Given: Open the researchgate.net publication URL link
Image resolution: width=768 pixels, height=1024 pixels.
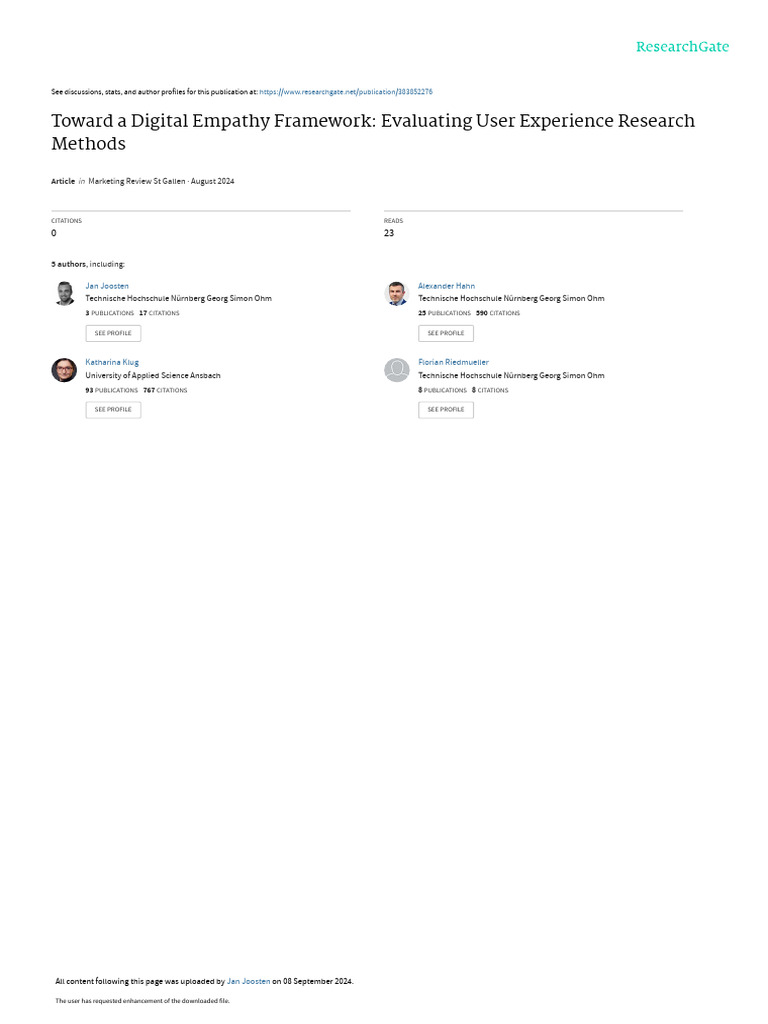Looking at the screenshot, I should pos(345,92).
